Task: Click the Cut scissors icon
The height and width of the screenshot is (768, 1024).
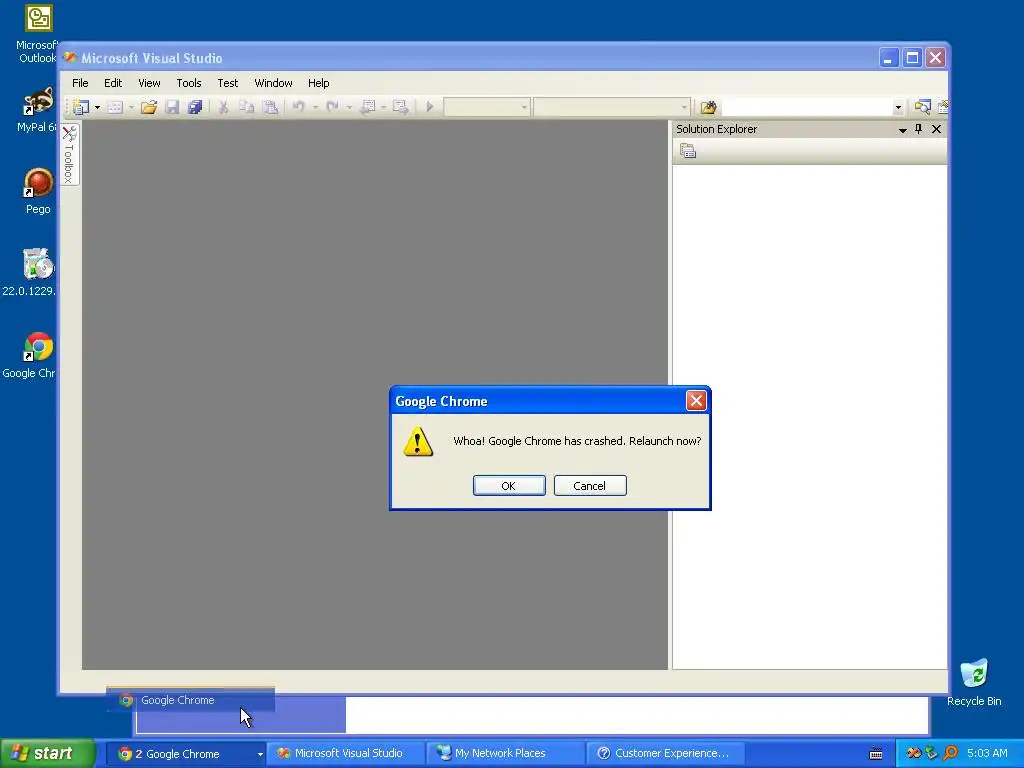Action: click(223, 107)
